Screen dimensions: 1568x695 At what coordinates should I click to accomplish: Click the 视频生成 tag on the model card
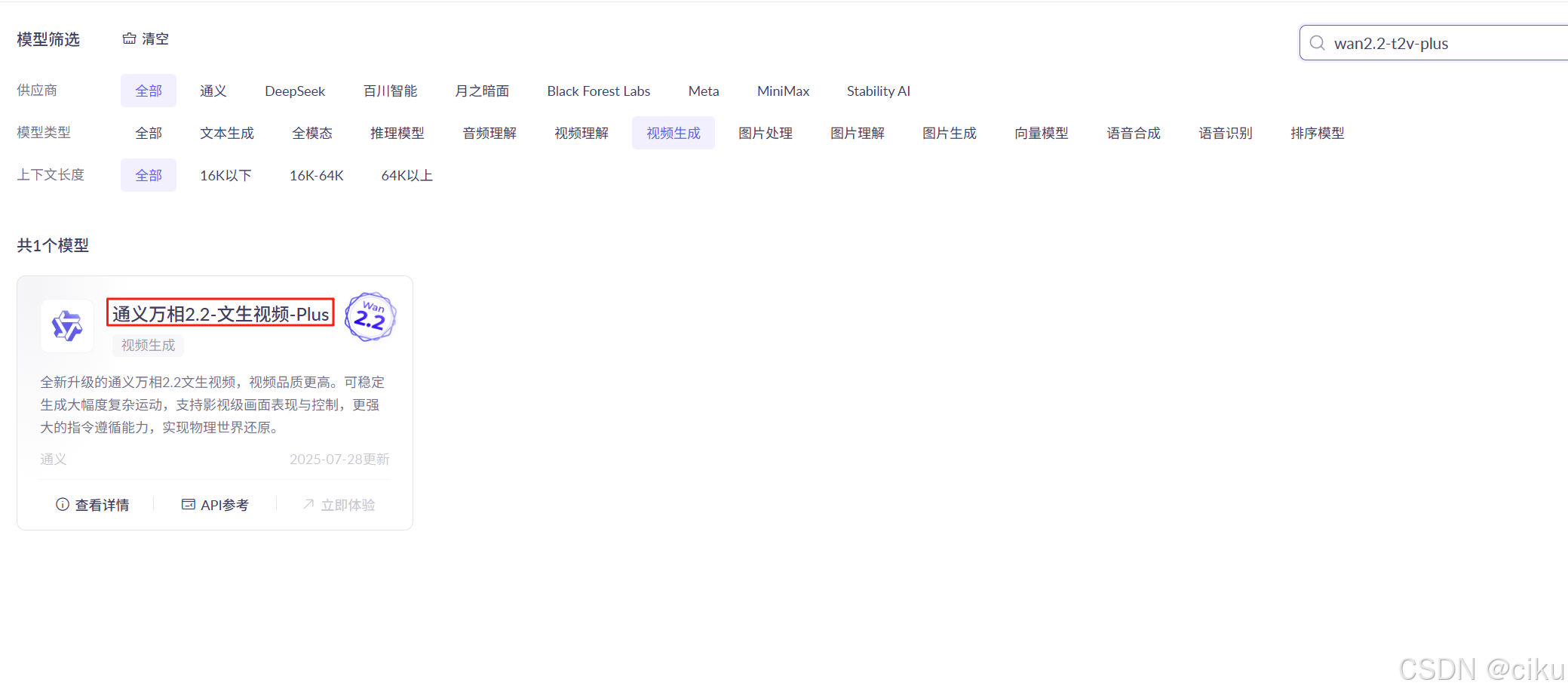(149, 345)
